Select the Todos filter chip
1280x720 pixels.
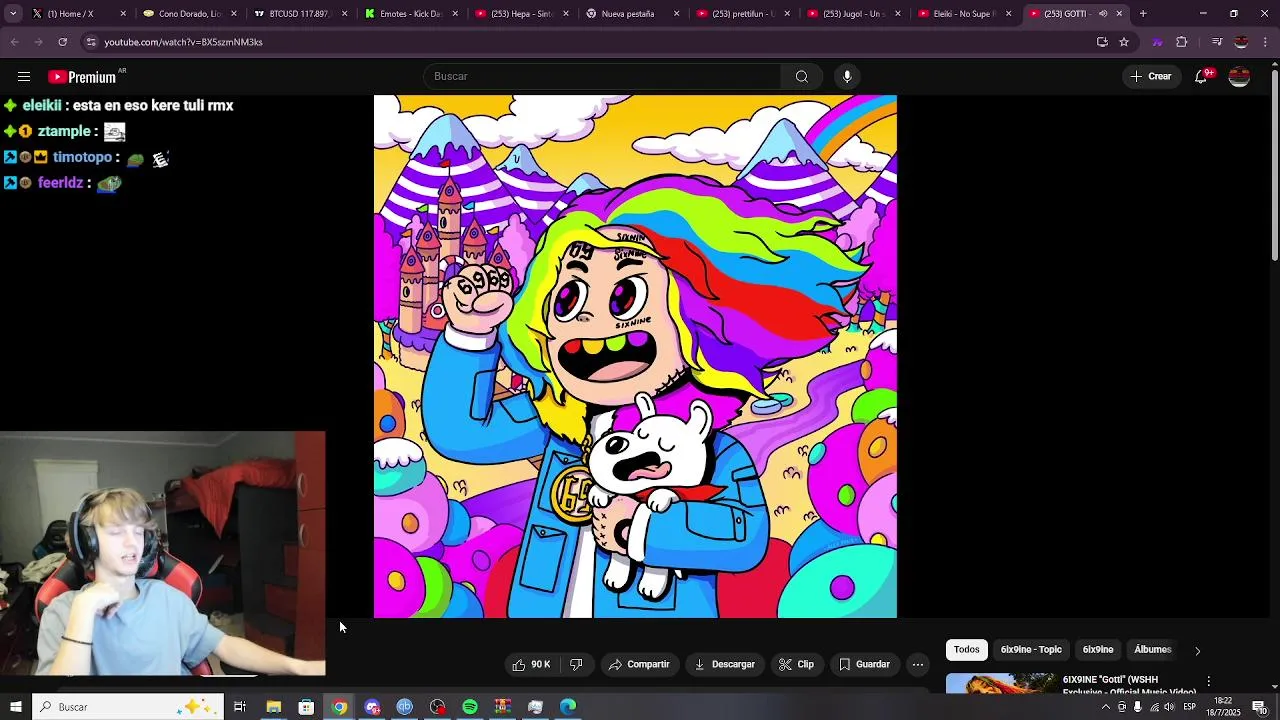tap(966, 650)
